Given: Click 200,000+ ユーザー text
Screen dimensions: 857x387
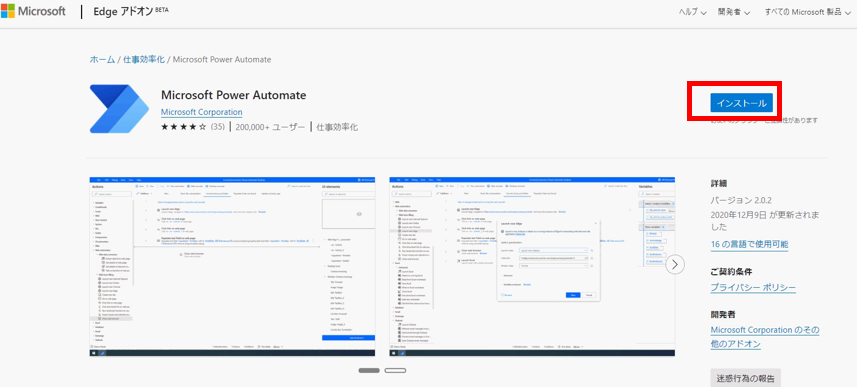Looking at the screenshot, I should [270, 127].
